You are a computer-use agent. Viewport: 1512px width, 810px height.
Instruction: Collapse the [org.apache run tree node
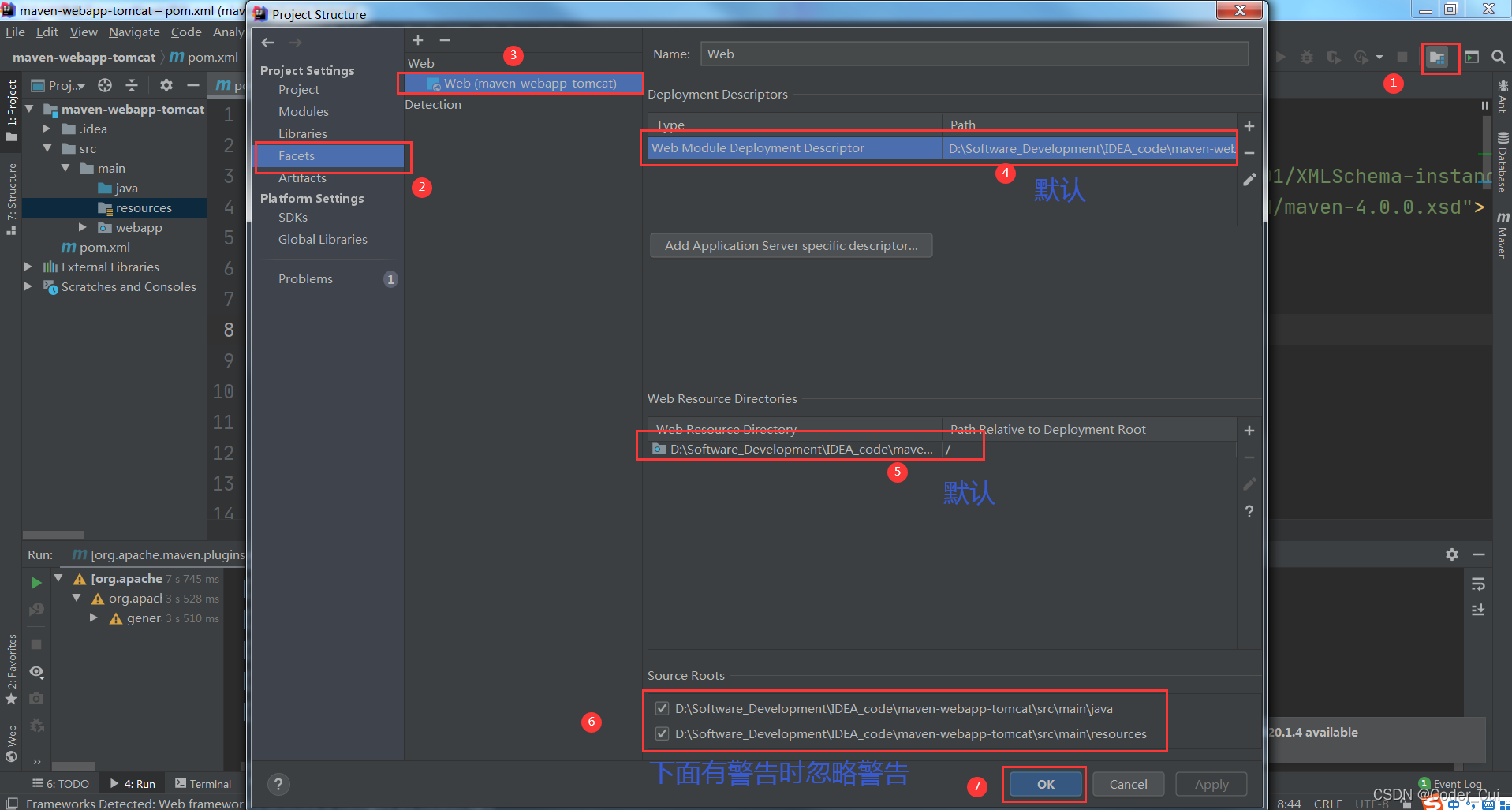point(58,578)
